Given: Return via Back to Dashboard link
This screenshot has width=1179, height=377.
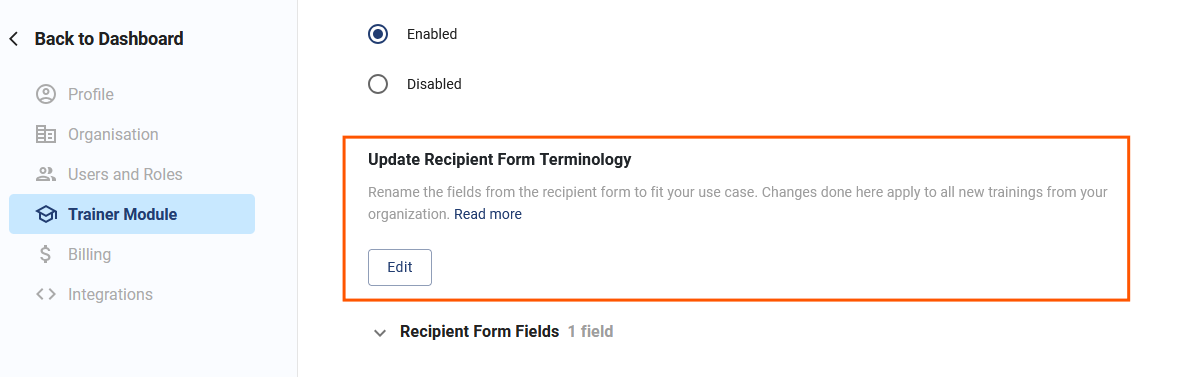Looking at the screenshot, I should coord(109,39).
